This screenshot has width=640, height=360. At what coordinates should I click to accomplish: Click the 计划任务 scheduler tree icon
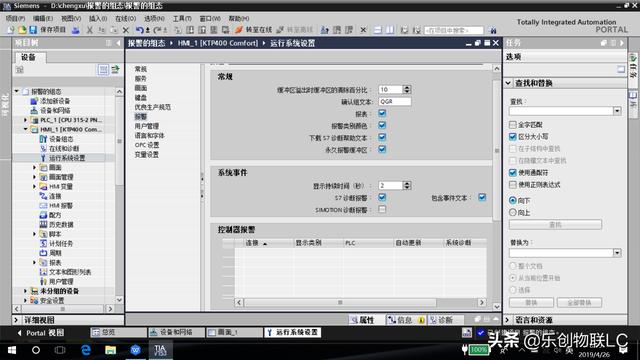click(43, 243)
